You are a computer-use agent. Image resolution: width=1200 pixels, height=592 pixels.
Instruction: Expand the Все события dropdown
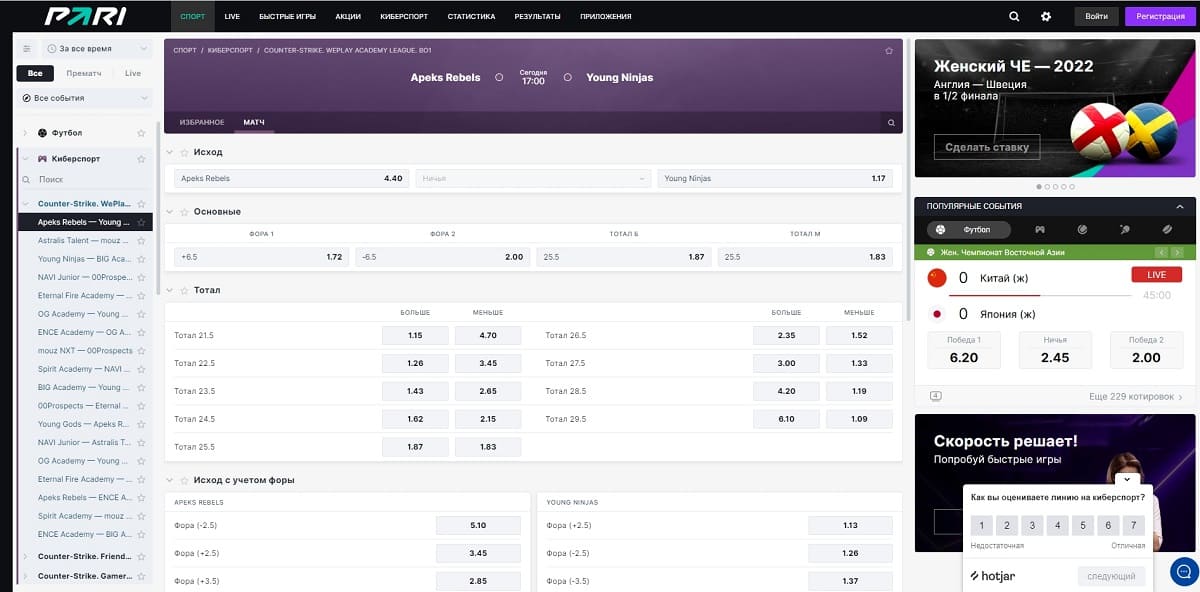point(85,98)
